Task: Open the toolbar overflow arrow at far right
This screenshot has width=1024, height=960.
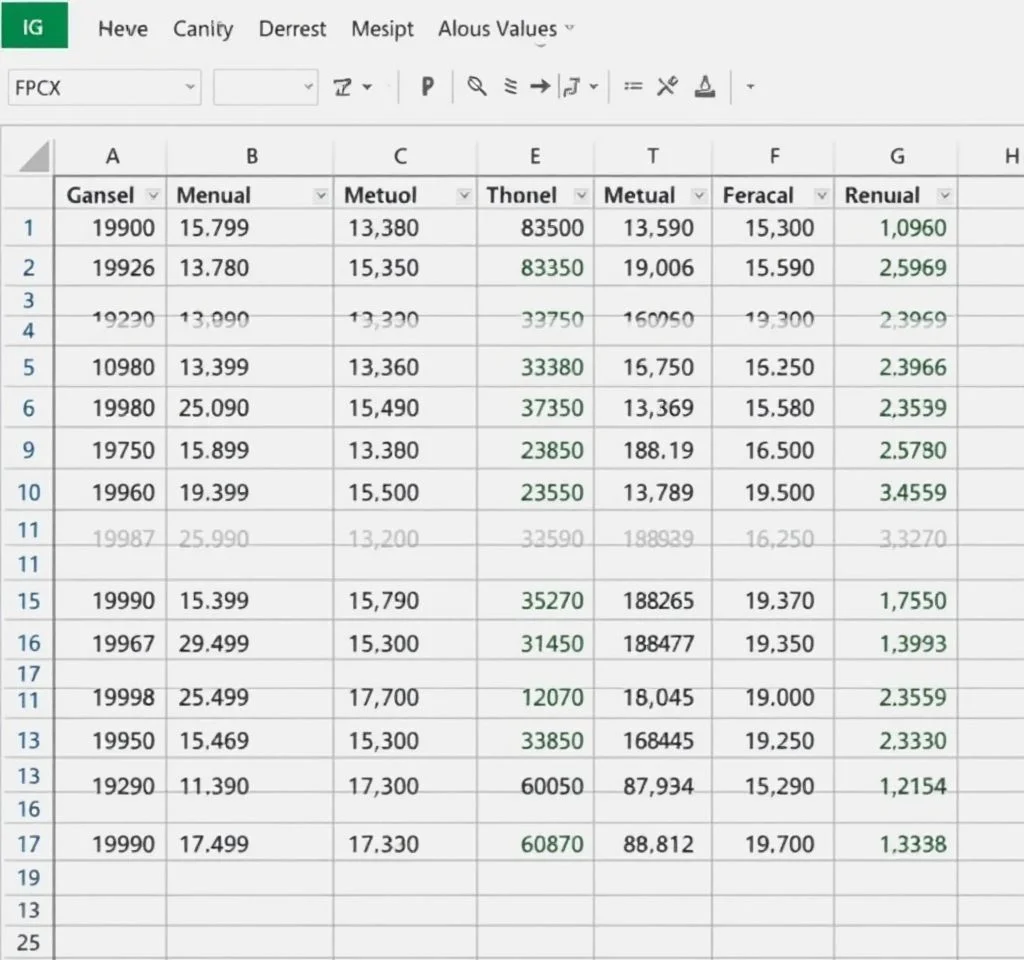Action: 750,87
